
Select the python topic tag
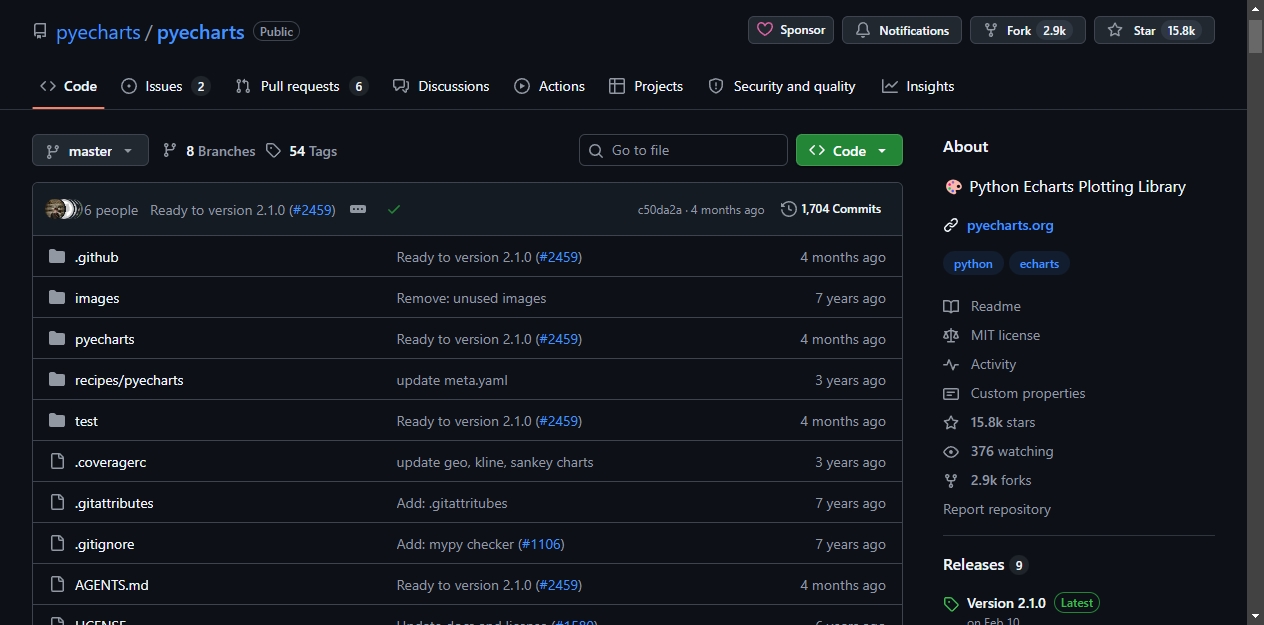(973, 264)
